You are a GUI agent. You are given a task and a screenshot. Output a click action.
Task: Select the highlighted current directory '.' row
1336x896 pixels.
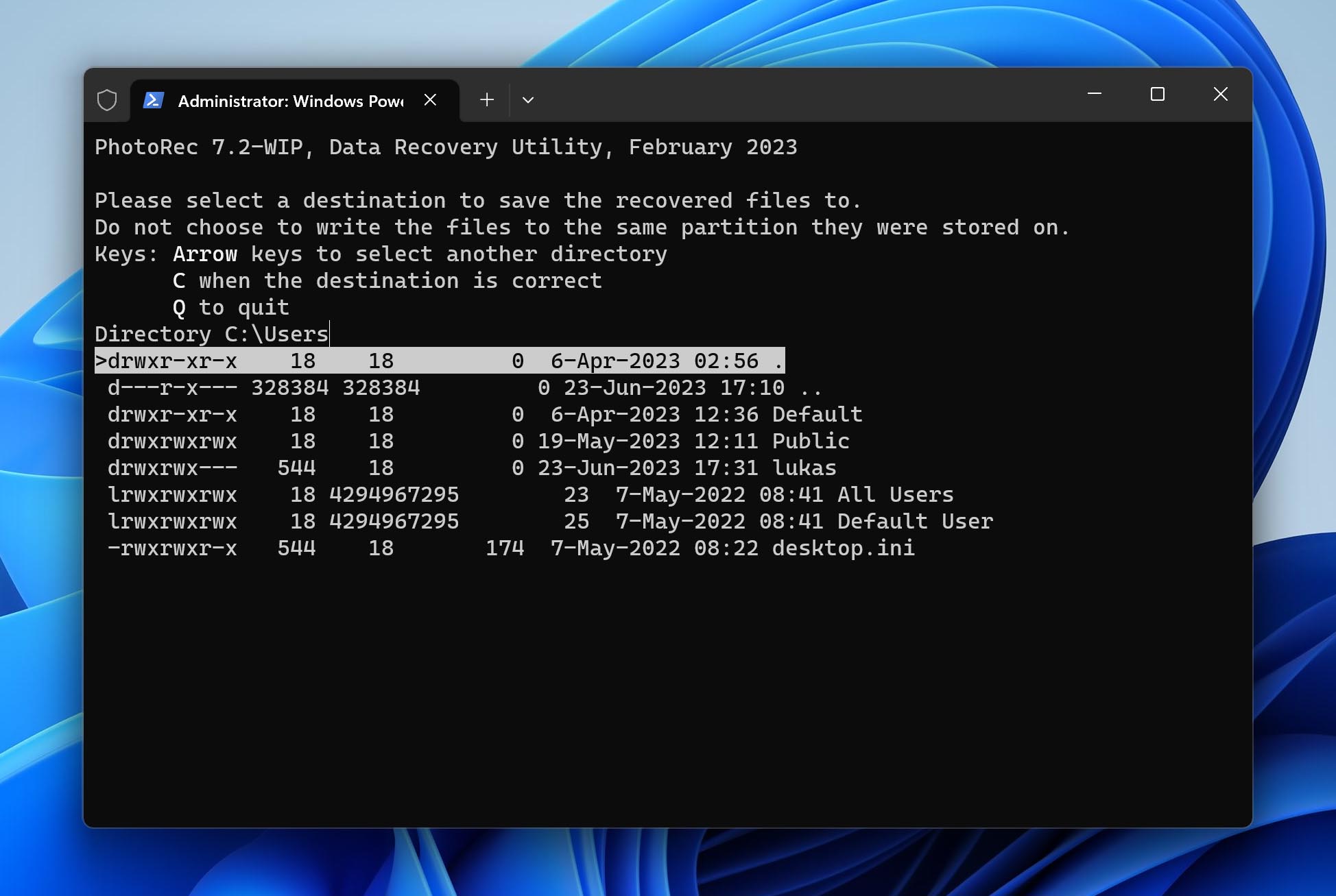click(440, 361)
